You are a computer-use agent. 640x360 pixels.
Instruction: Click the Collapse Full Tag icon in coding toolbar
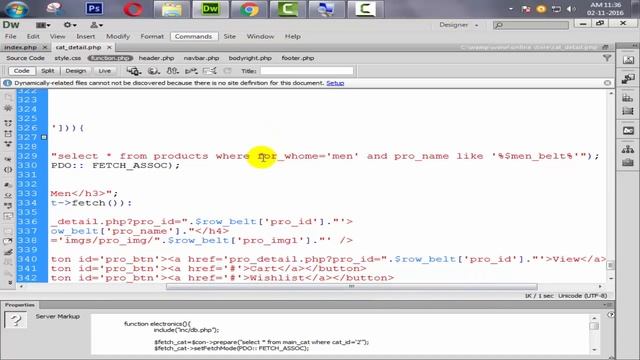[8, 123]
